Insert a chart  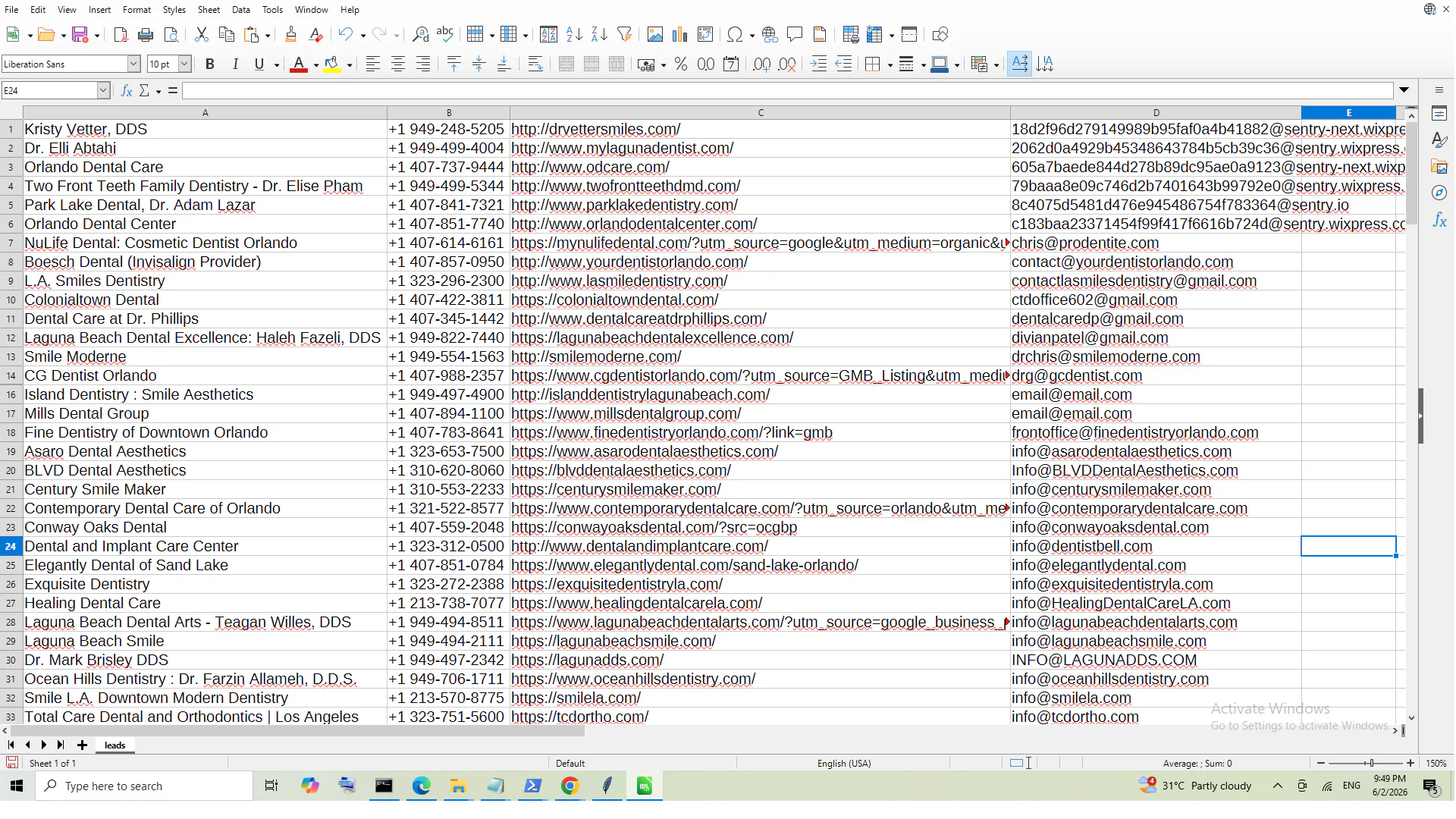tap(680, 34)
